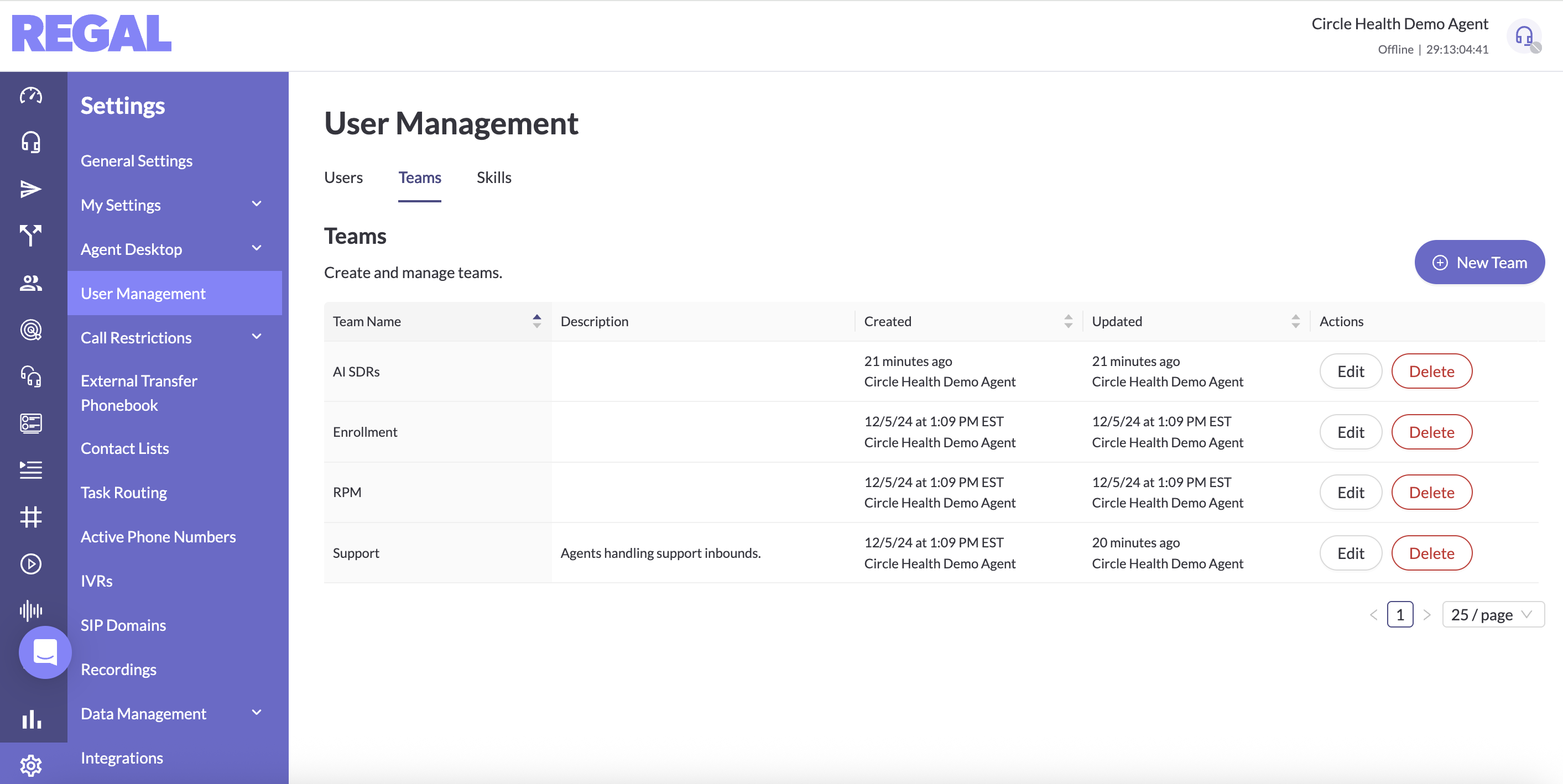The image size is (1563, 784).
Task: Open the chat support bubble widget
Action: [x=45, y=652]
